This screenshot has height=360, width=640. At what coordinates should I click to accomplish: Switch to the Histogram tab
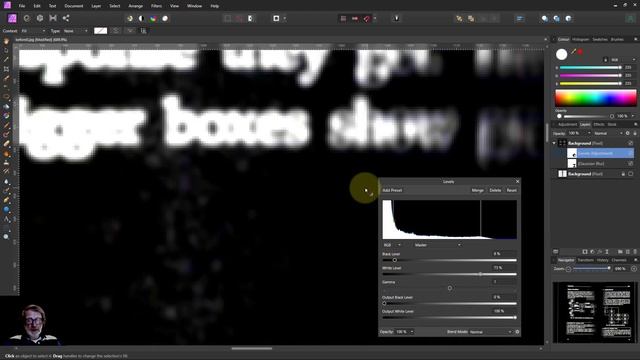(580, 40)
